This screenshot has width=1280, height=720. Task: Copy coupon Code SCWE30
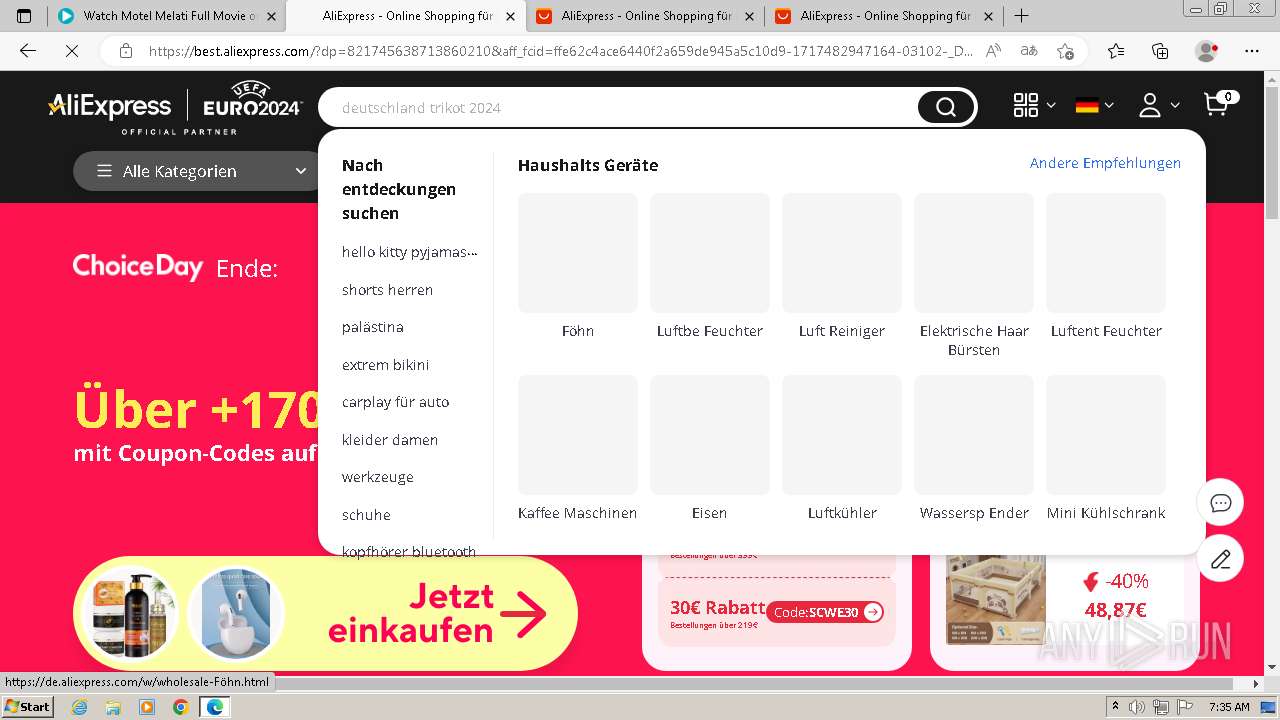(x=826, y=612)
